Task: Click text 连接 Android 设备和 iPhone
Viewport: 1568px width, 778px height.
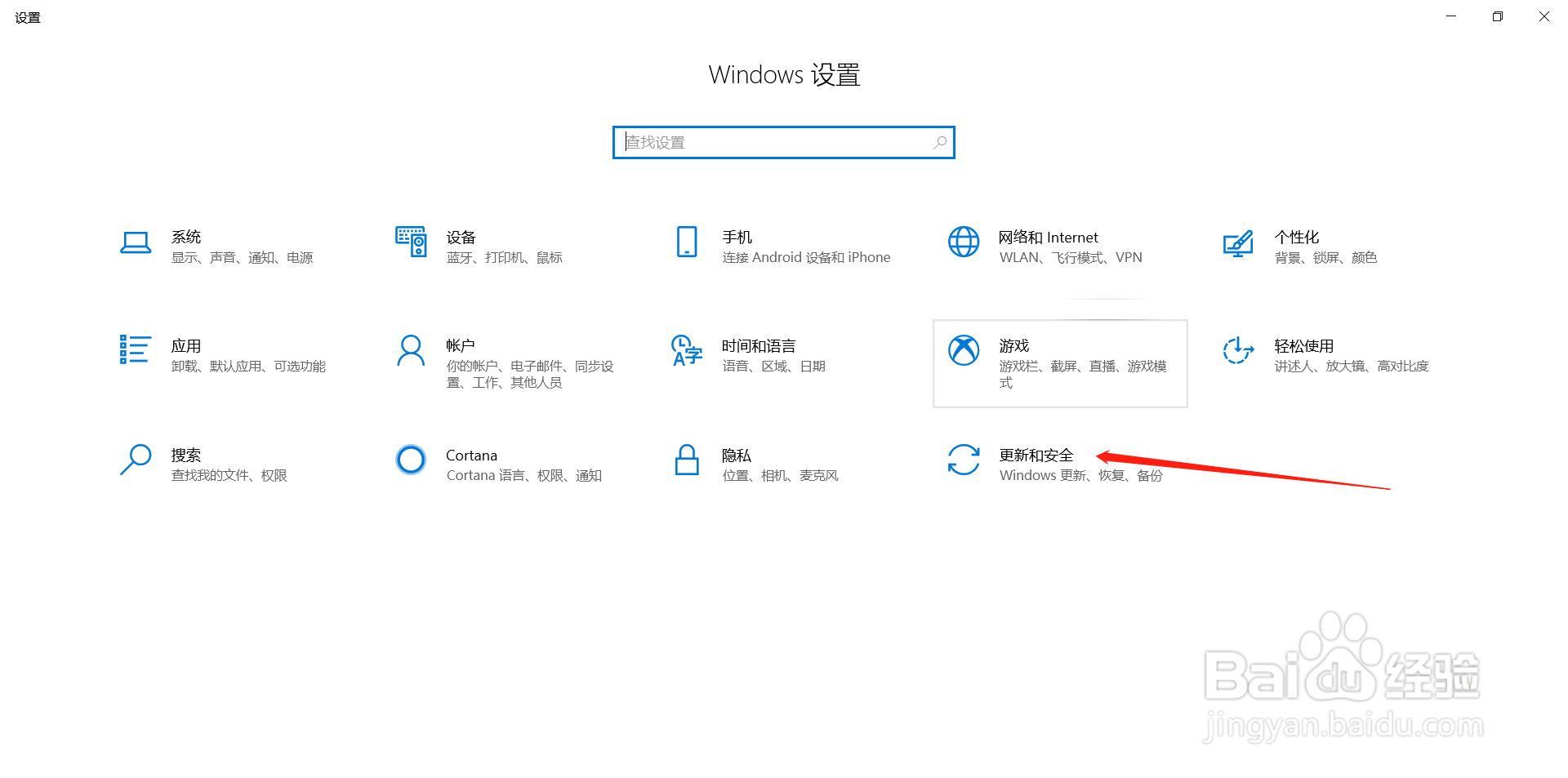Action: tap(806, 257)
